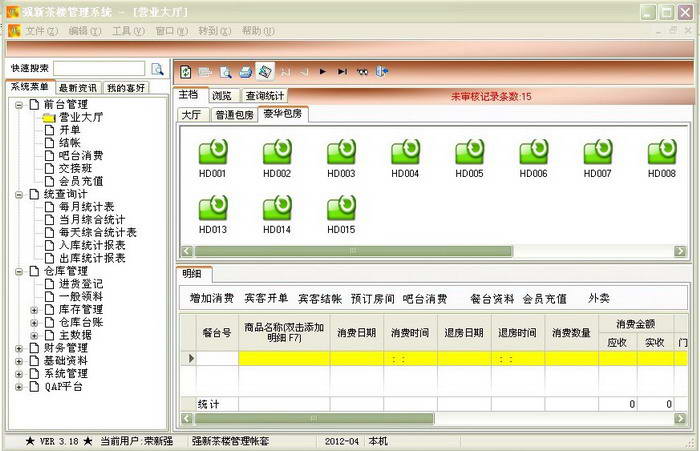Select room HD001
The height and width of the screenshot is (451, 700).
point(212,158)
